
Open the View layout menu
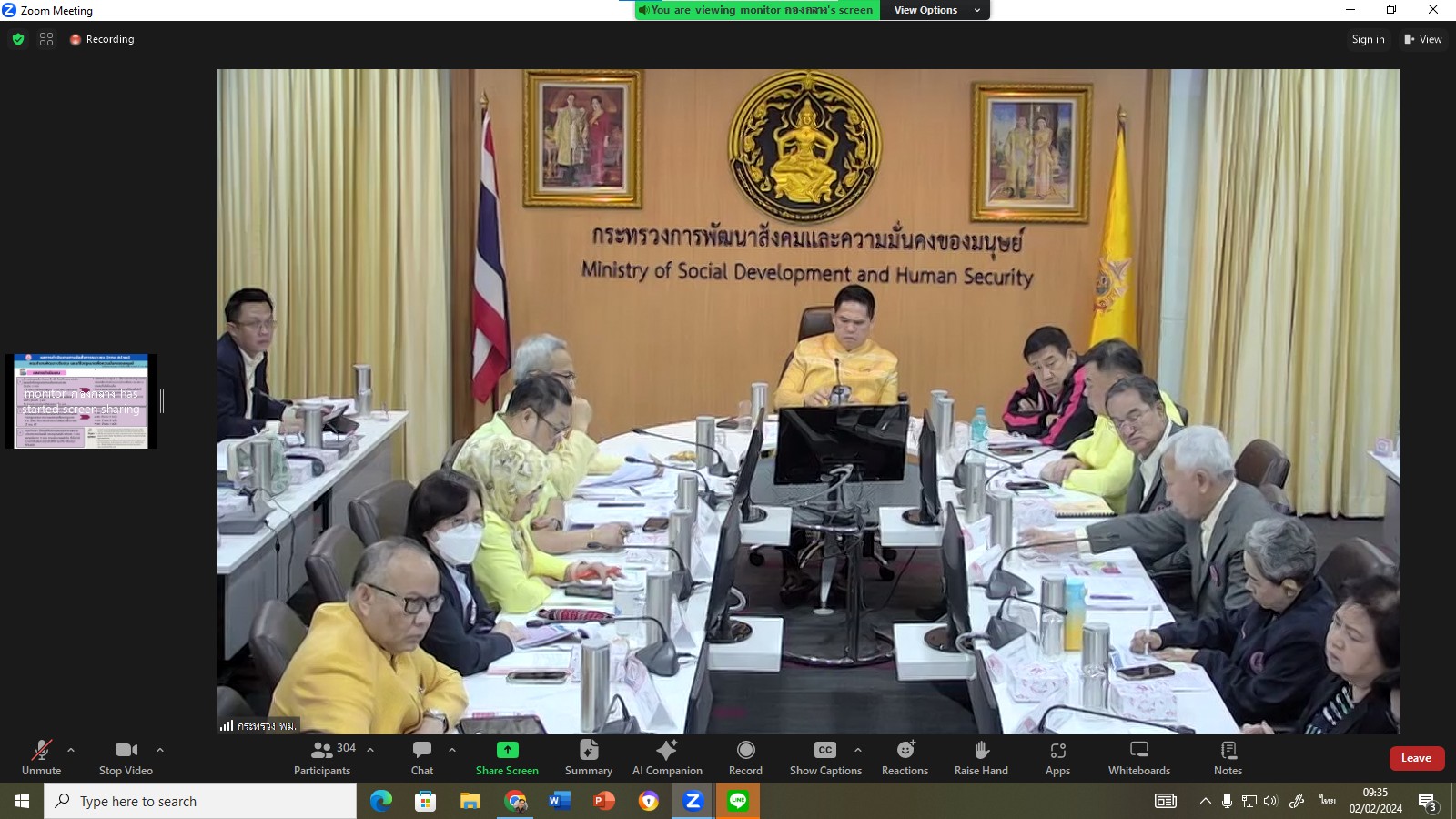click(x=1423, y=39)
